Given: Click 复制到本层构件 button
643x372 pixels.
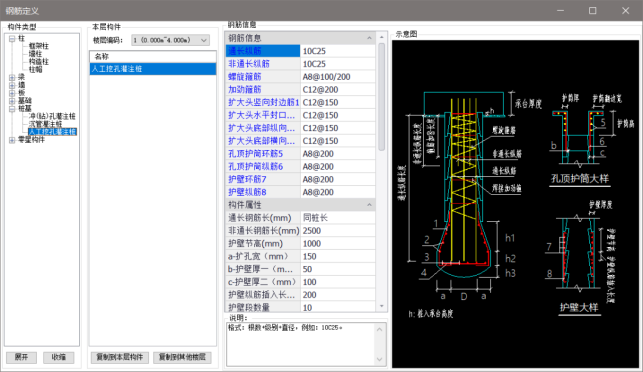Looking at the screenshot, I should tap(119, 357).
